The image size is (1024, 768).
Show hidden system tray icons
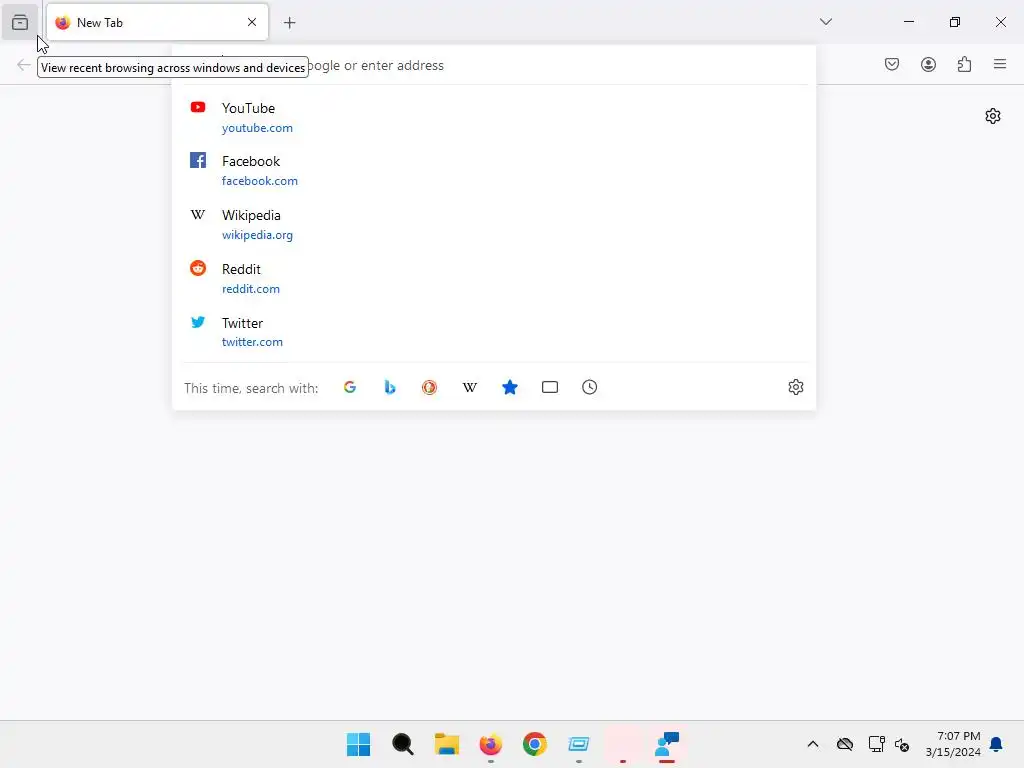[813, 744]
